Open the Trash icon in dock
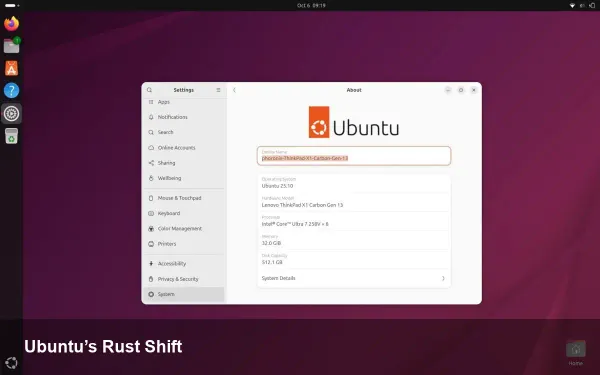The image size is (600, 375). (x=11, y=136)
